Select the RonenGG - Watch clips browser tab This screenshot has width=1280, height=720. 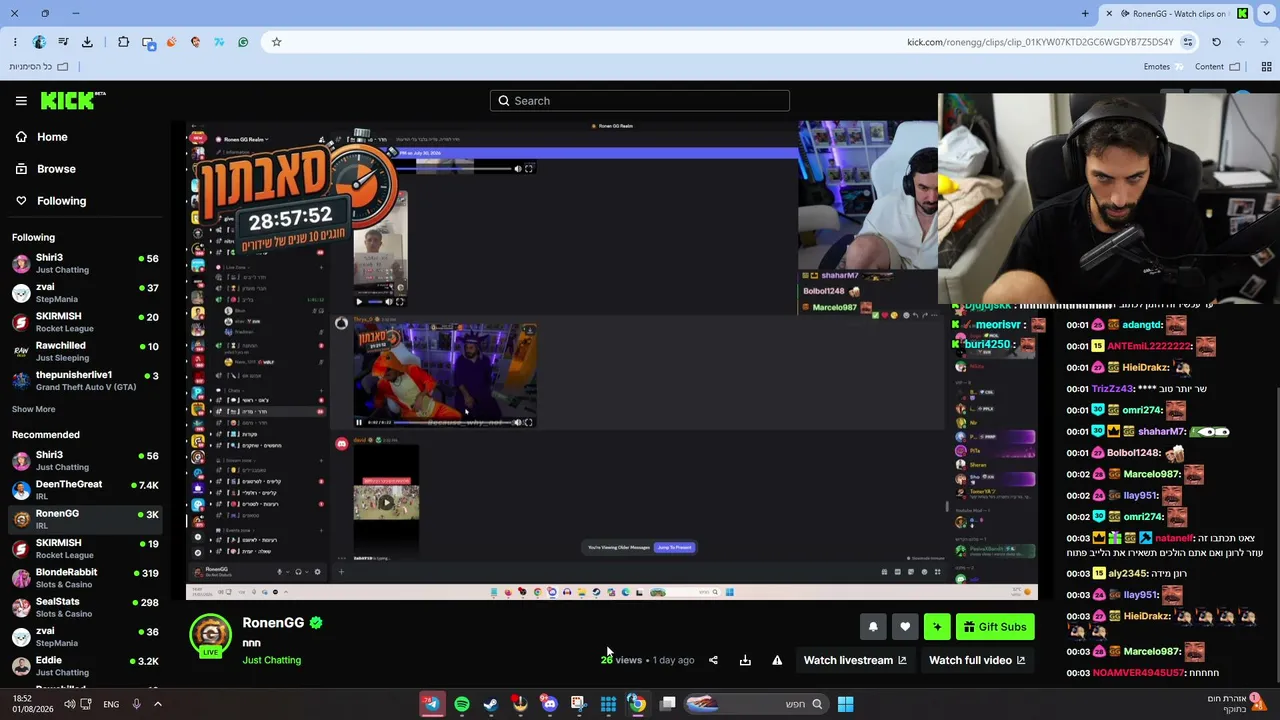point(1177,13)
